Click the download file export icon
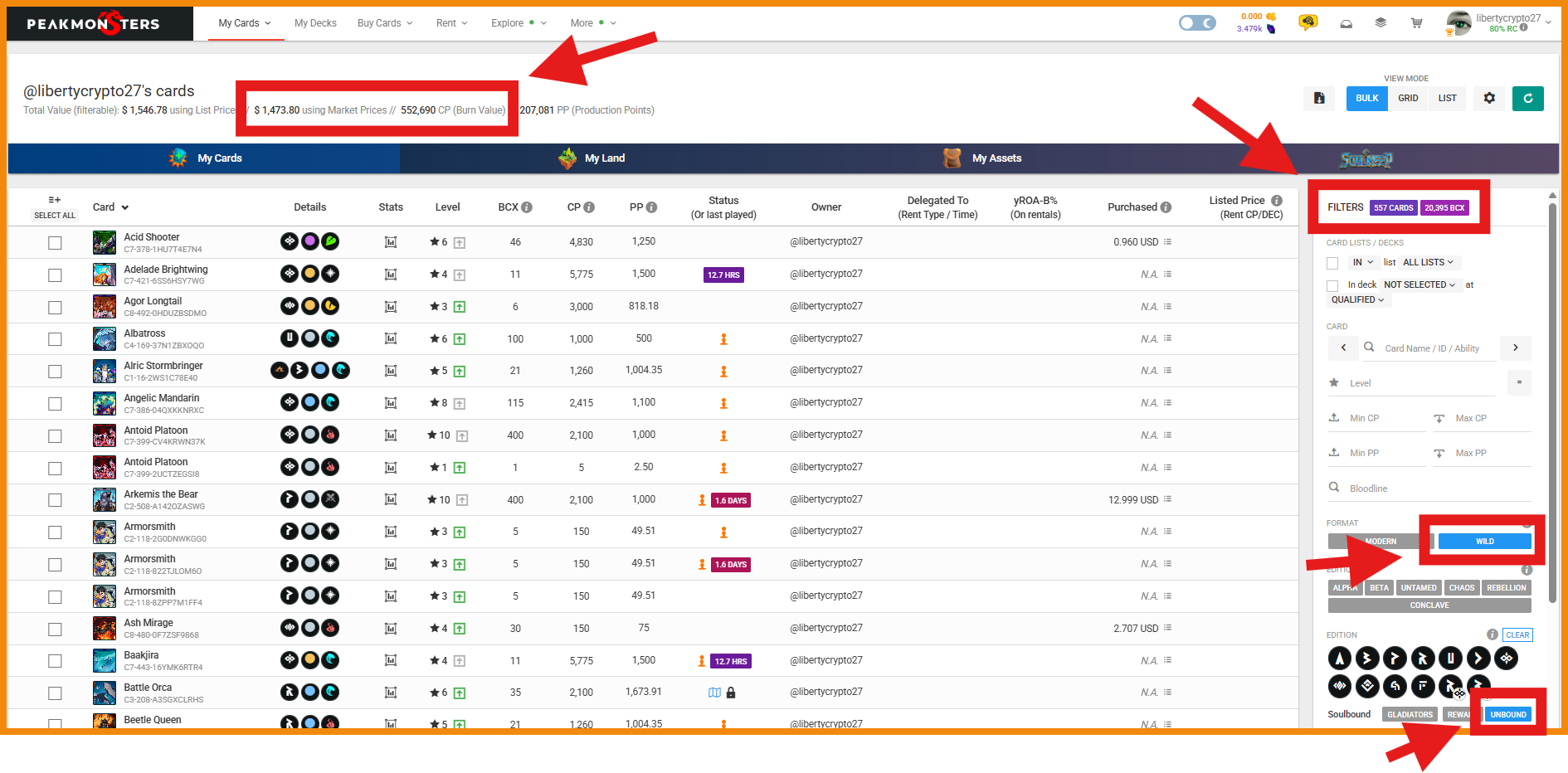The height and width of the screenshot is (773, 1568). pyautogui.click(x=1319, y=98)
